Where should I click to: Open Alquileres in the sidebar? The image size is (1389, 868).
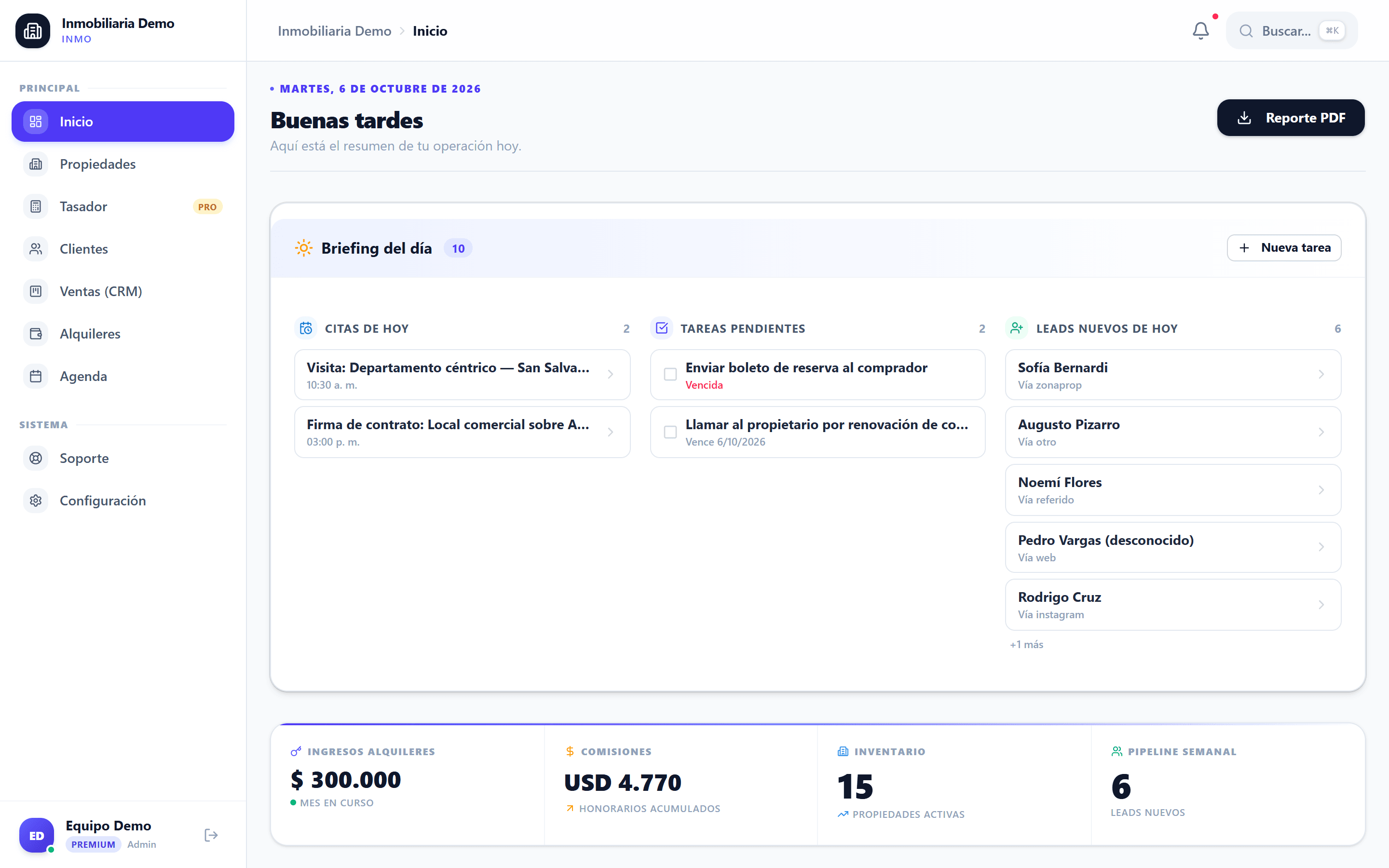pos(123,334)
